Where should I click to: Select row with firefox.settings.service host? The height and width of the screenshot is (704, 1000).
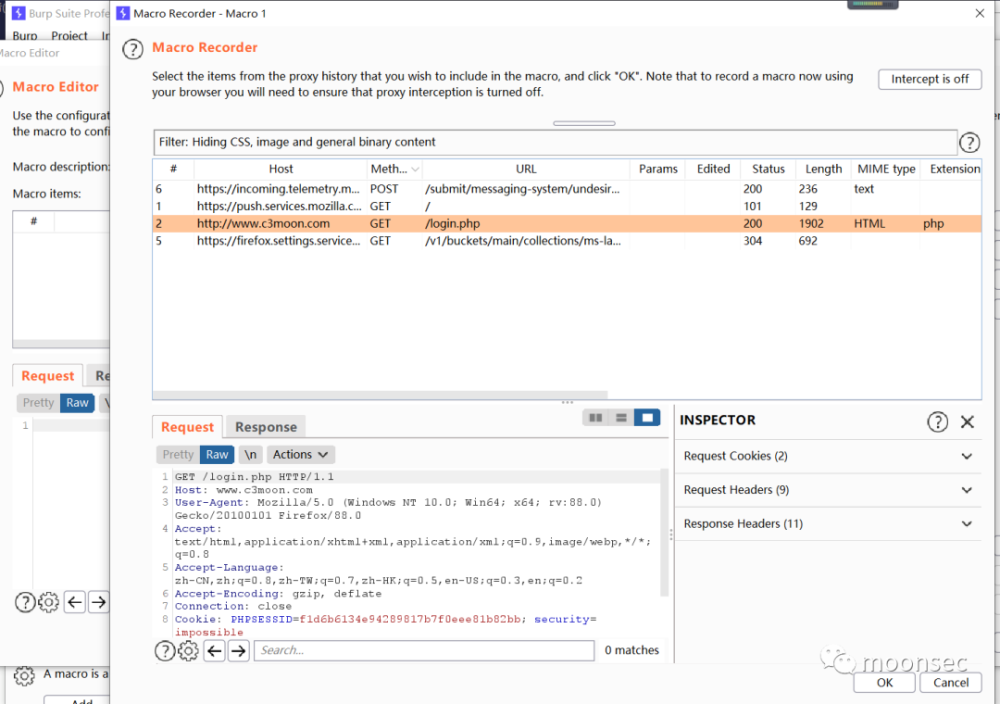click(x=566, y=241)
